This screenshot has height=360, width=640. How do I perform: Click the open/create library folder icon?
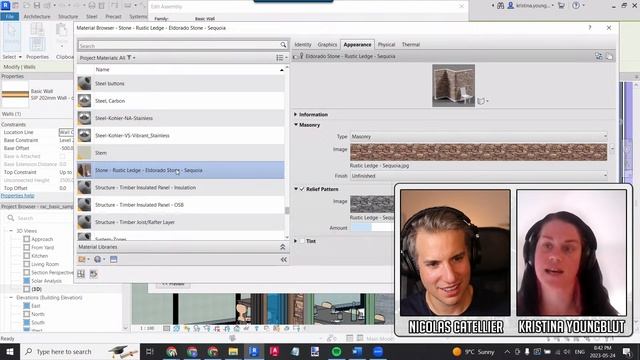[83, 260]
